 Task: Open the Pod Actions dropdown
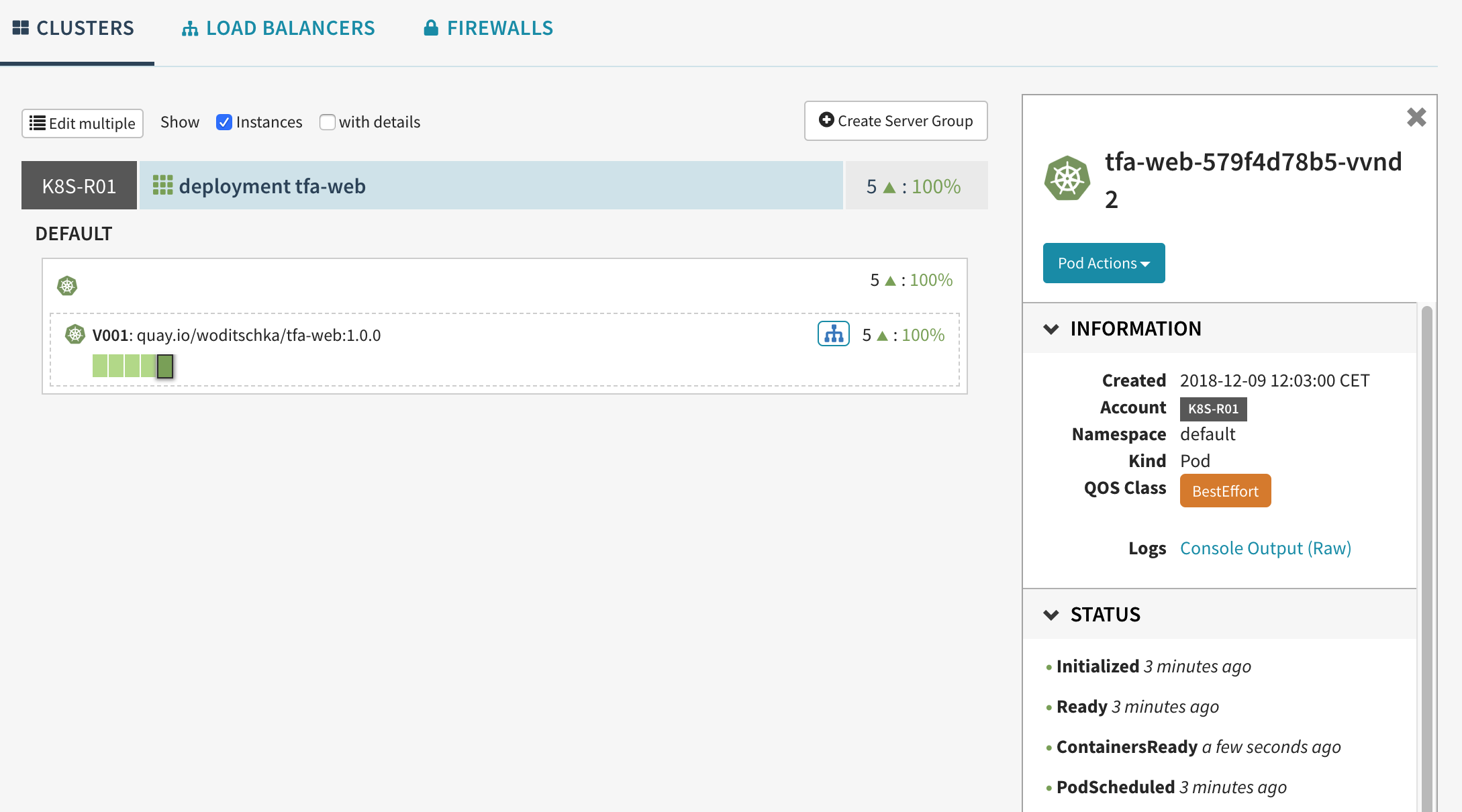[1104, 263]
